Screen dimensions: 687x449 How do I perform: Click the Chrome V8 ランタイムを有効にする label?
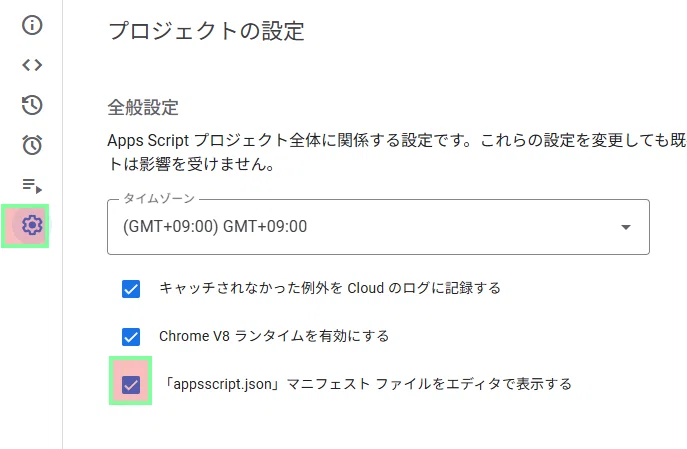pos(274,336)
